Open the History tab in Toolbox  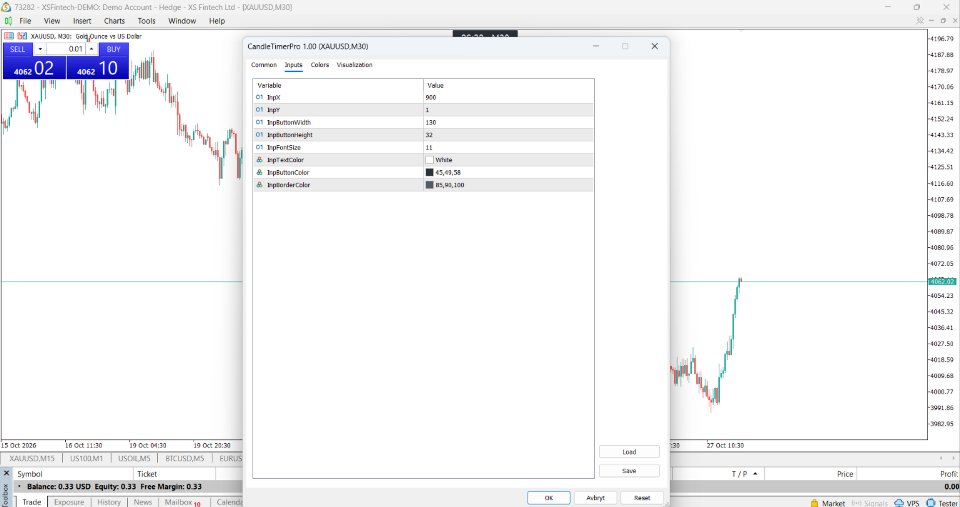click(x=109, y=502)
